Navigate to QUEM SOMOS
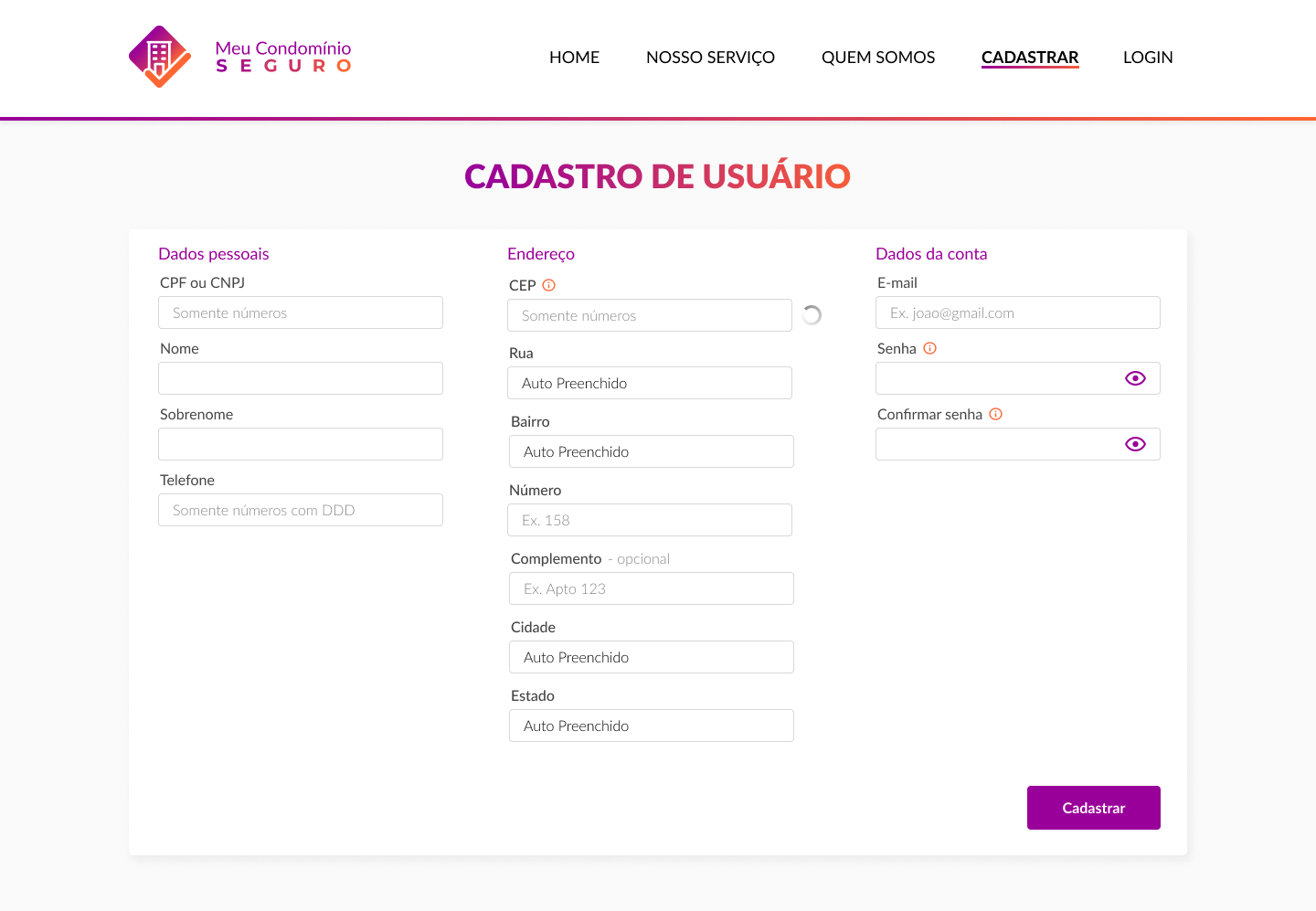Viewport: 1316px width, 911px height. tap(877, 58)
